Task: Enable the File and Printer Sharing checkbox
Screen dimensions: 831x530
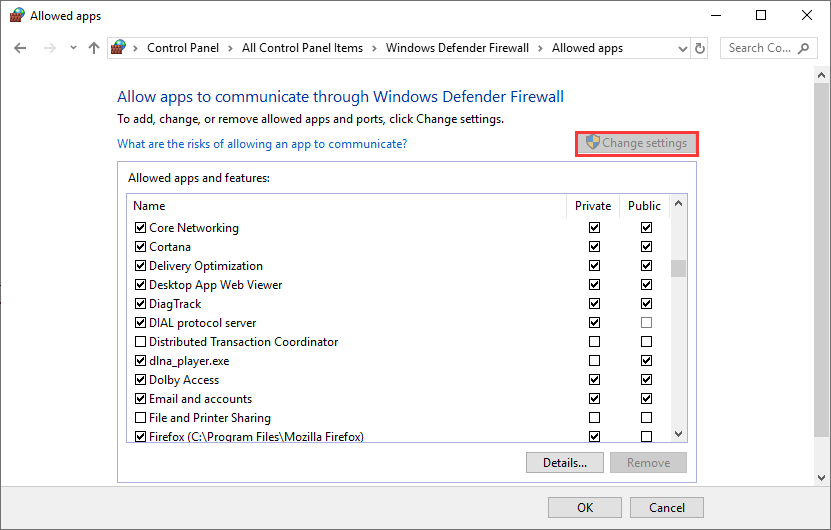Action: tap(140, 418)
